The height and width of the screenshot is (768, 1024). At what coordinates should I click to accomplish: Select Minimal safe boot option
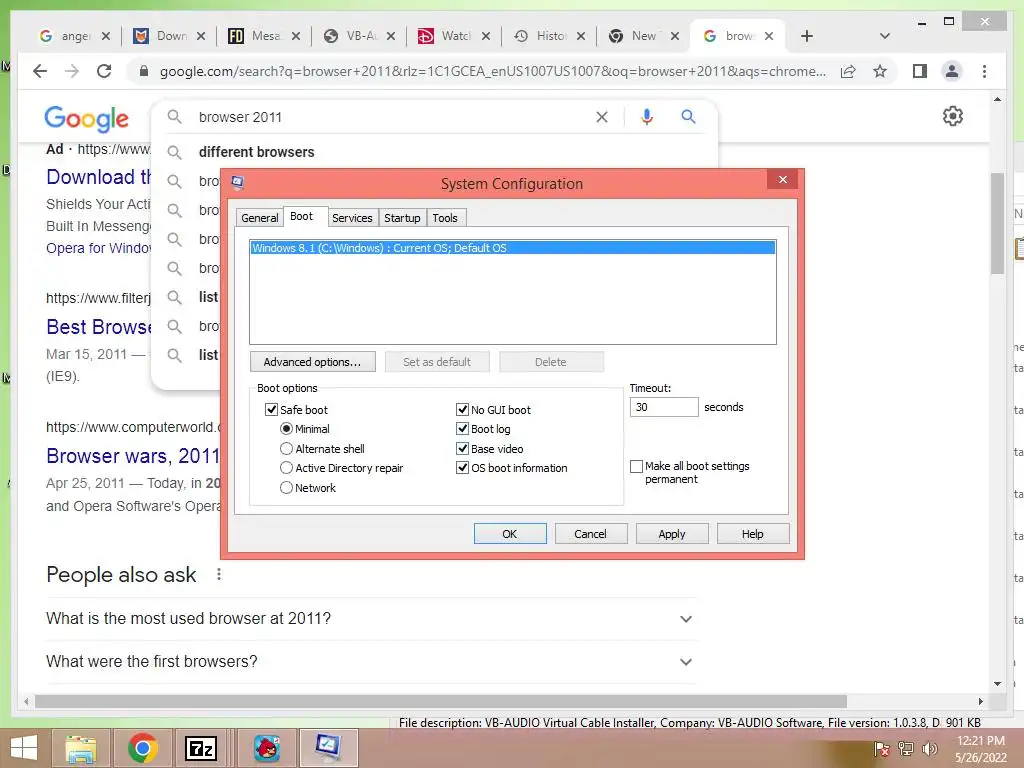click(286, 429)
